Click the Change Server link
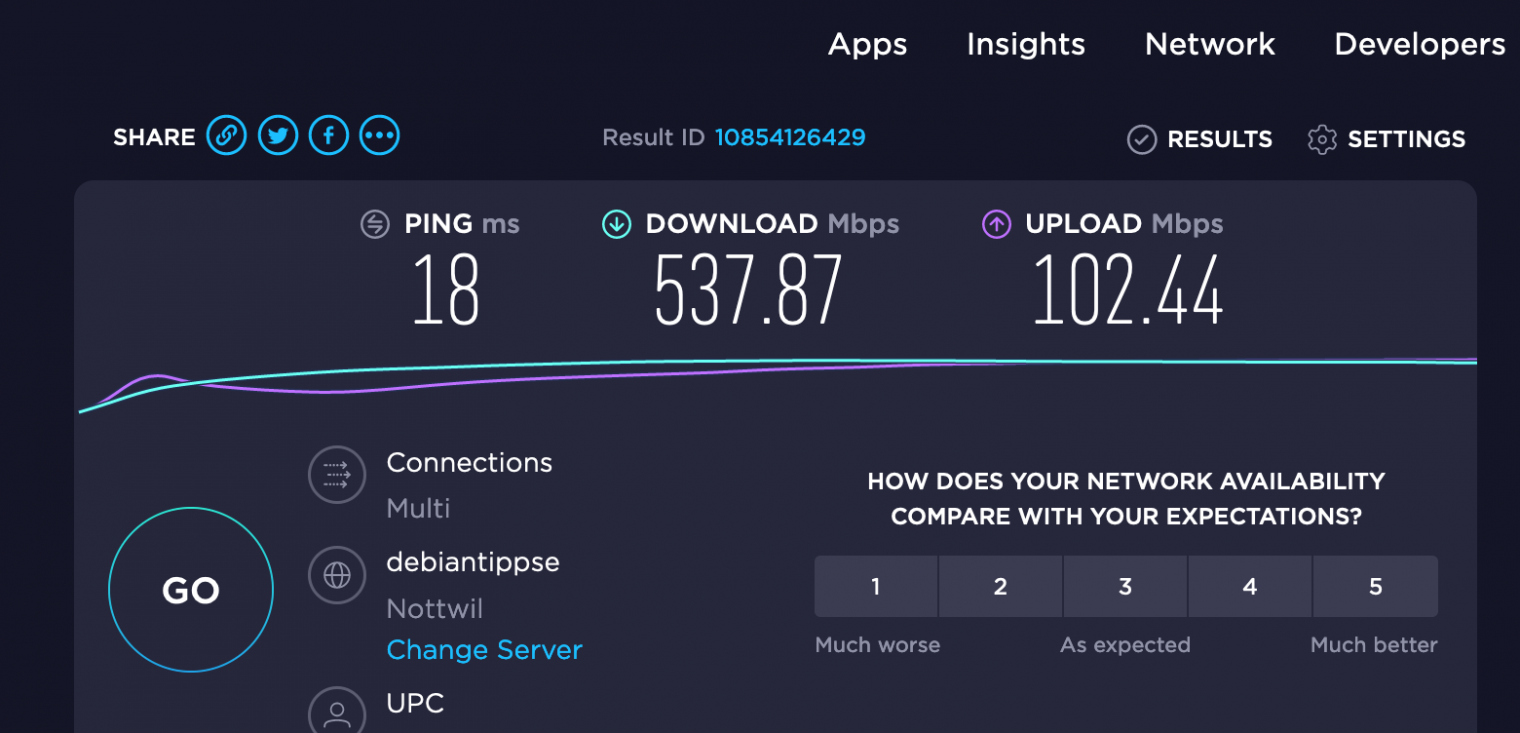This screenshot has width=1520, height=733. pos(484,650)
